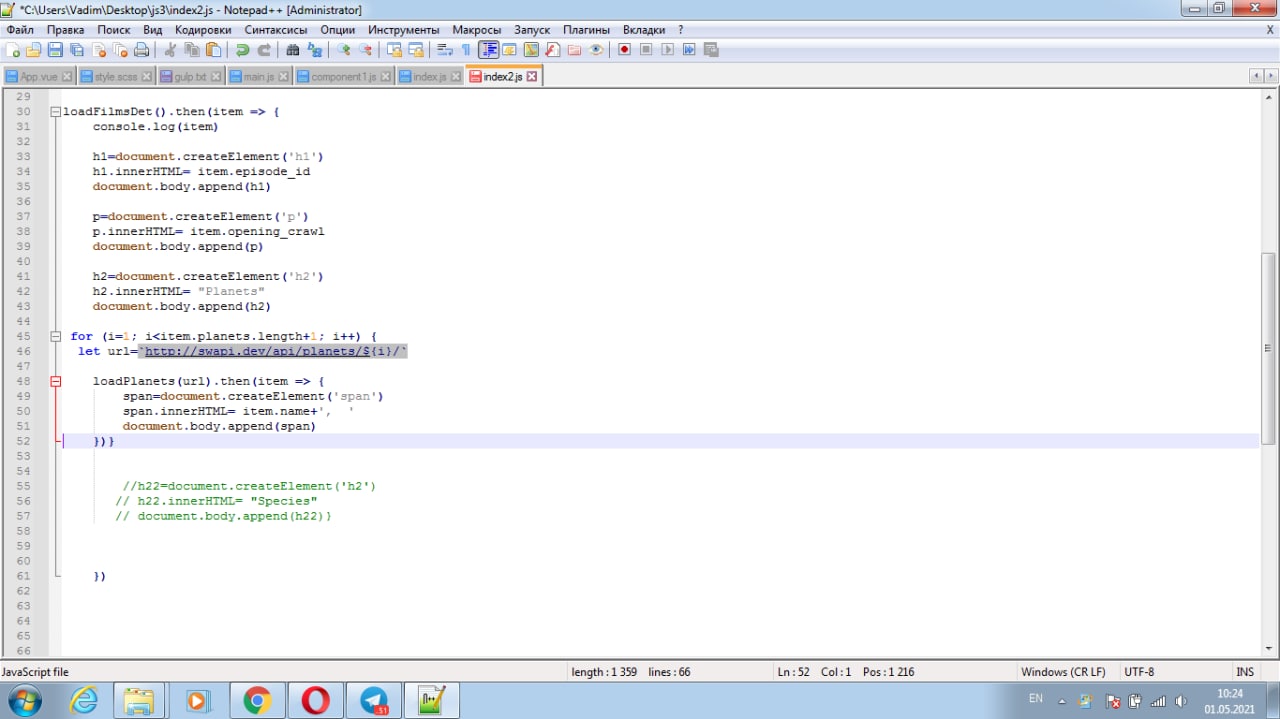Stop macro recording with the square icon
1280x719 pixels.
coord(646,49)
